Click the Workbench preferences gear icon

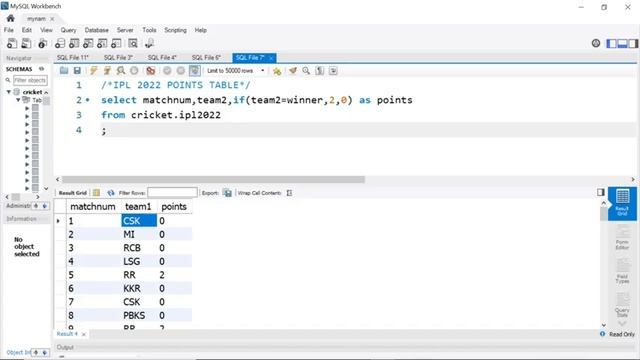click(596, 43)
